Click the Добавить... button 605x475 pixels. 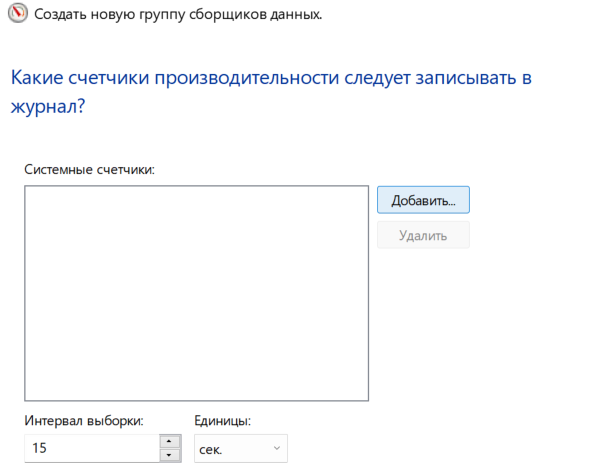pos(423,200)
